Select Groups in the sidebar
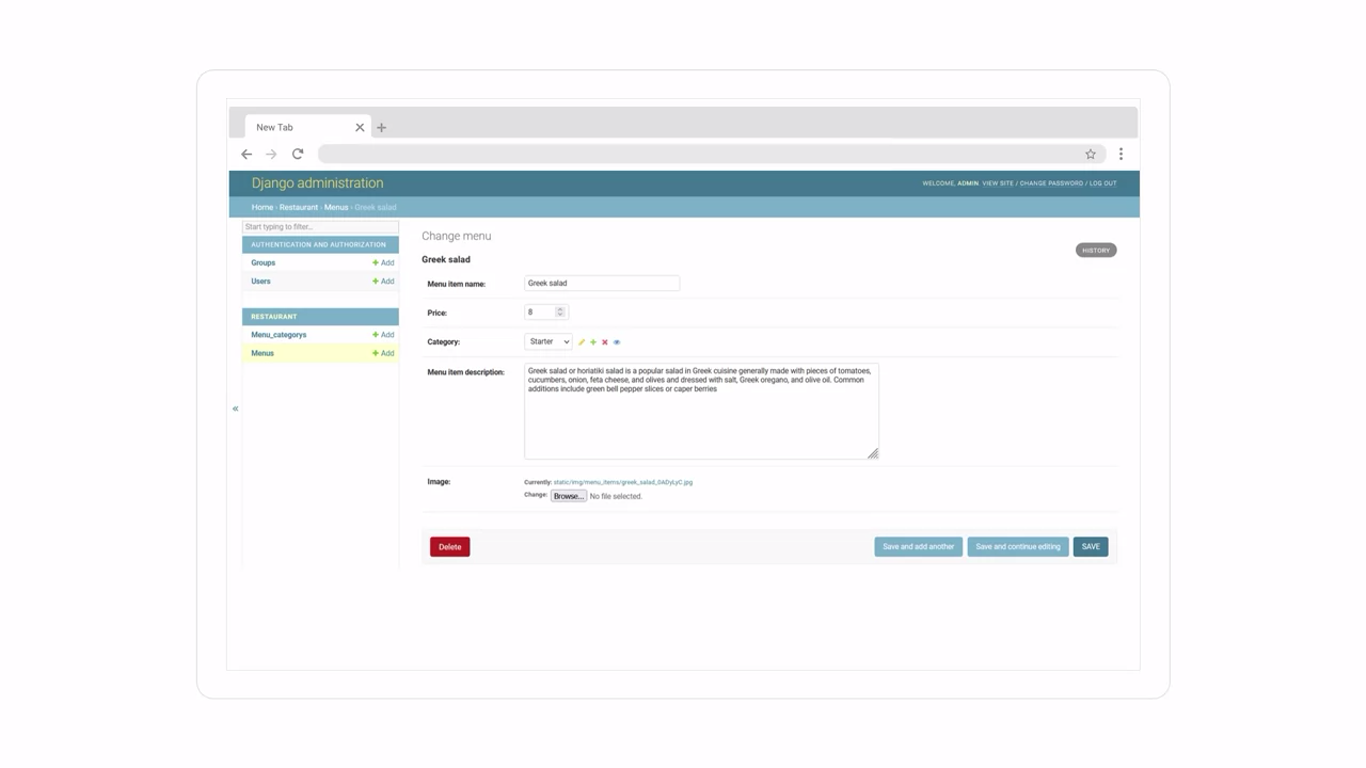The height and width of the screenshot is (768, 1366). 263,263
